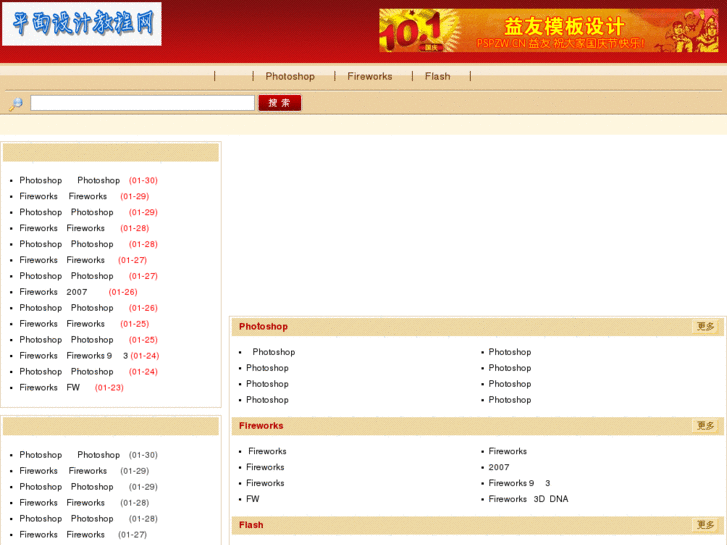Open Photoshop article with red date (01-30)

point(70,180)
